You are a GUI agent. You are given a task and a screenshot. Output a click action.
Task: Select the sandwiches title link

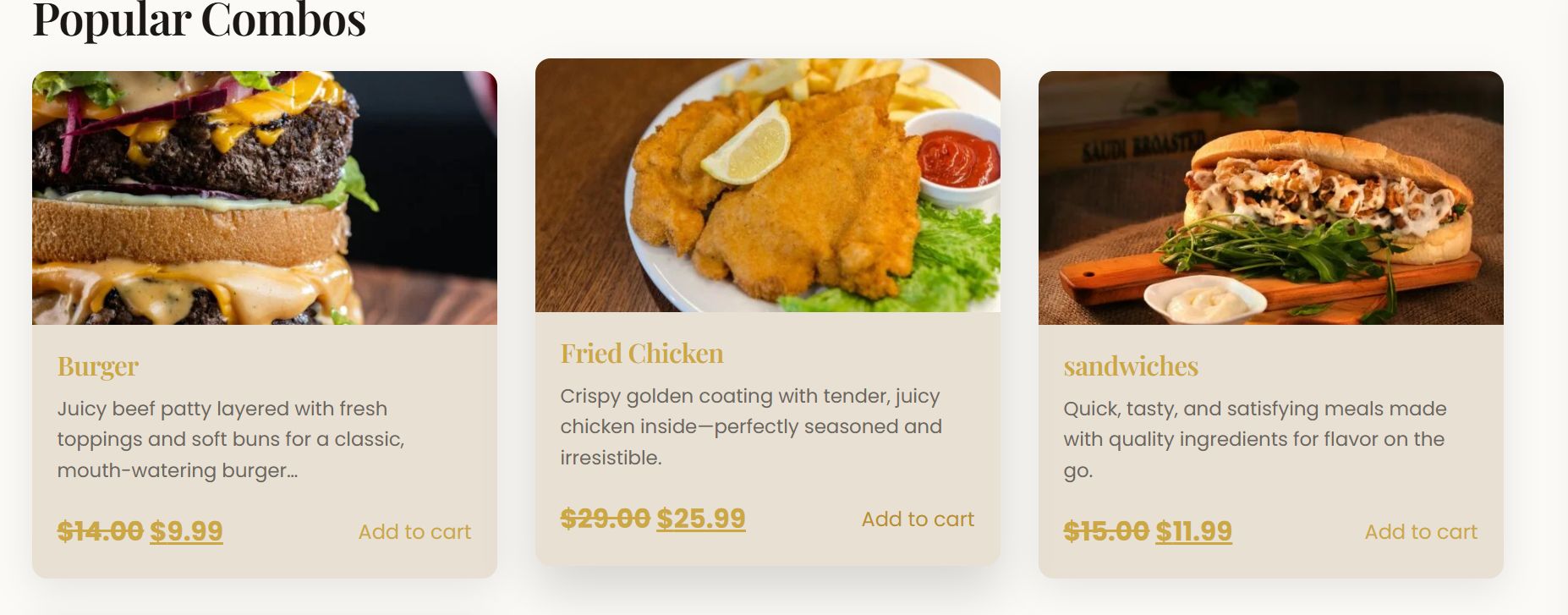click(x=1131, y=366)
